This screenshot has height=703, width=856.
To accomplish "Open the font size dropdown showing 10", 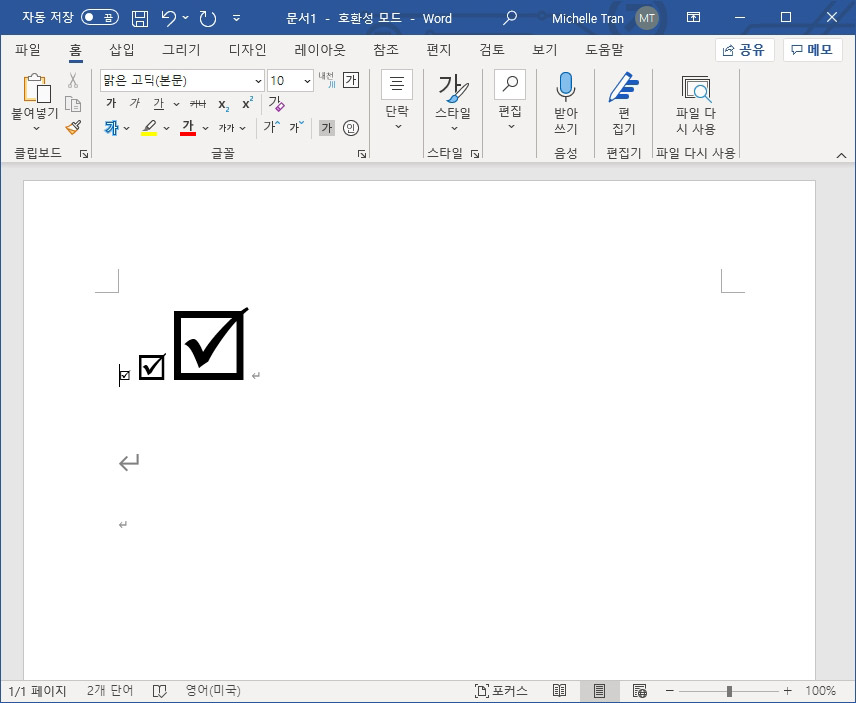I will (307, 81).
